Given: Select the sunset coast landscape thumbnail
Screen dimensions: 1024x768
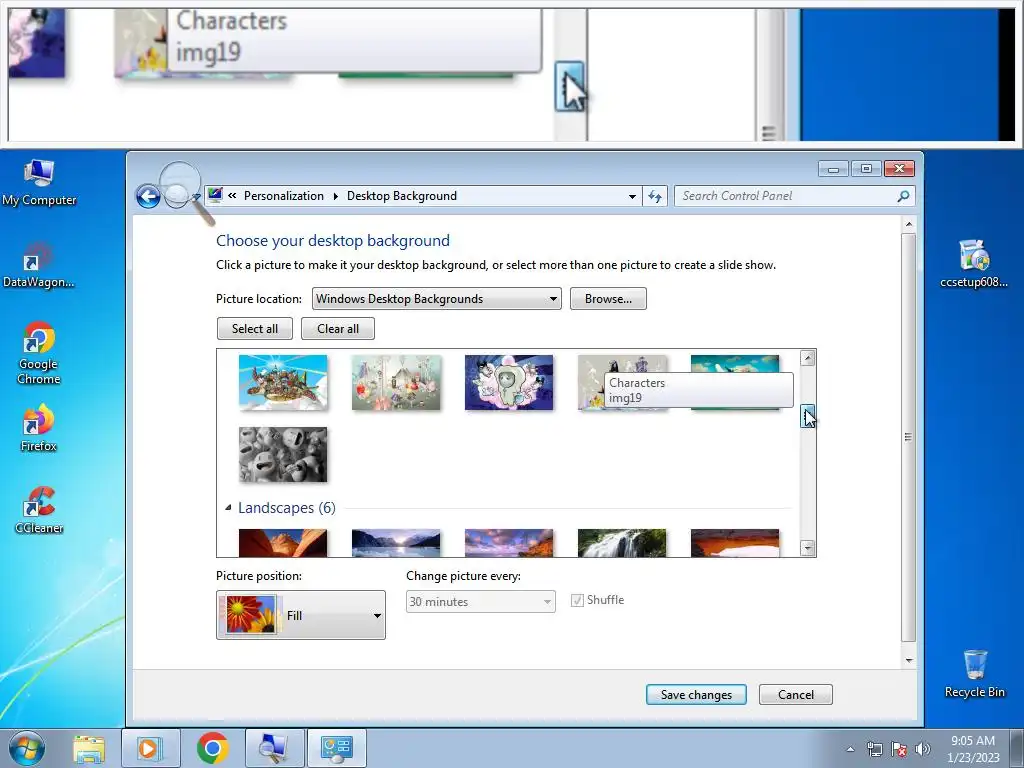Looking at the screenshot, I should click(x=509, y=543).
